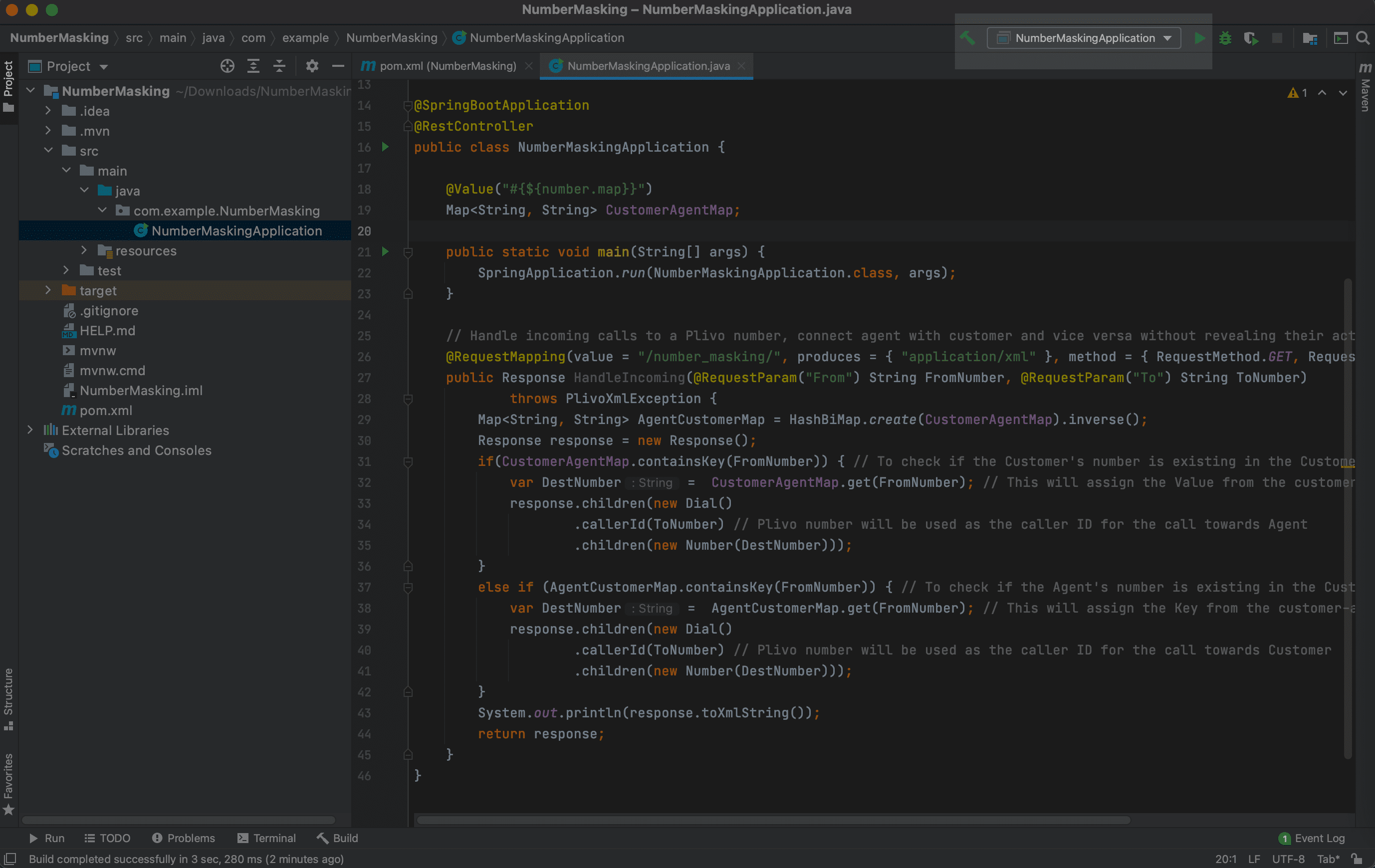
Task: Click run gutter arrow beside main method
Action: click(386, 252)
